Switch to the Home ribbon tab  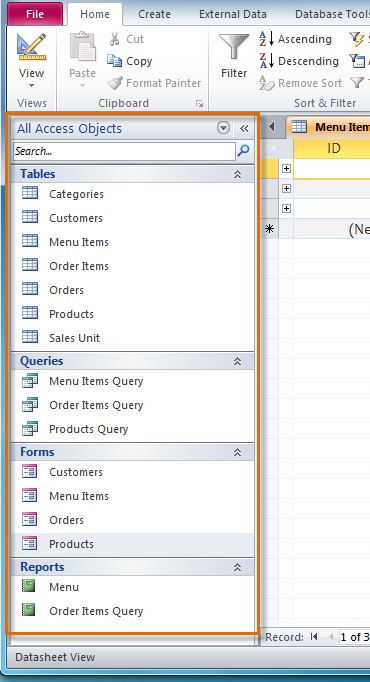[95, 14]
